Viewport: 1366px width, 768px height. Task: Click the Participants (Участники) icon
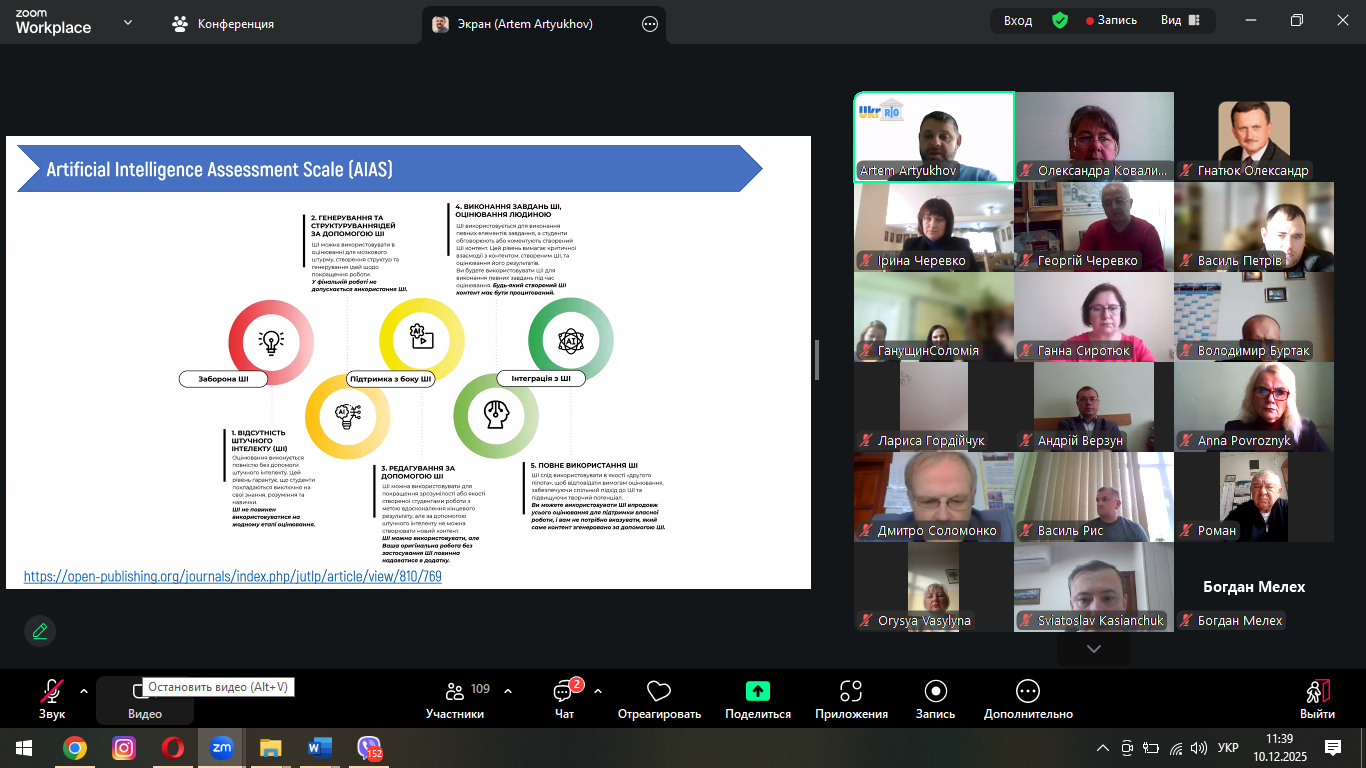coord(455,692)
